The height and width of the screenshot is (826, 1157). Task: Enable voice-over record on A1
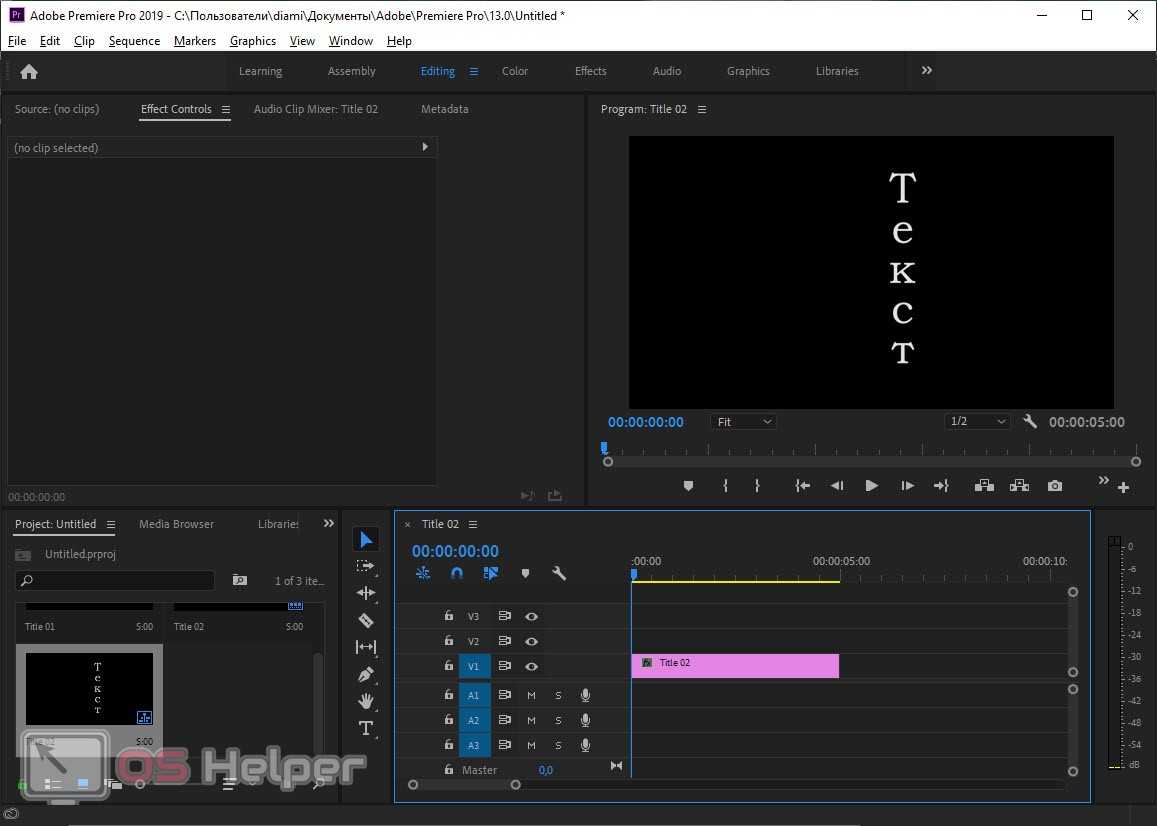(x=585, y=695)
